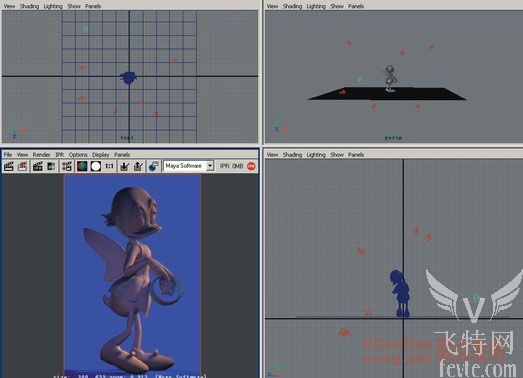Click the Redo Previous Render clapboard icon
The image size is (523, 378).
coord(9,166)
